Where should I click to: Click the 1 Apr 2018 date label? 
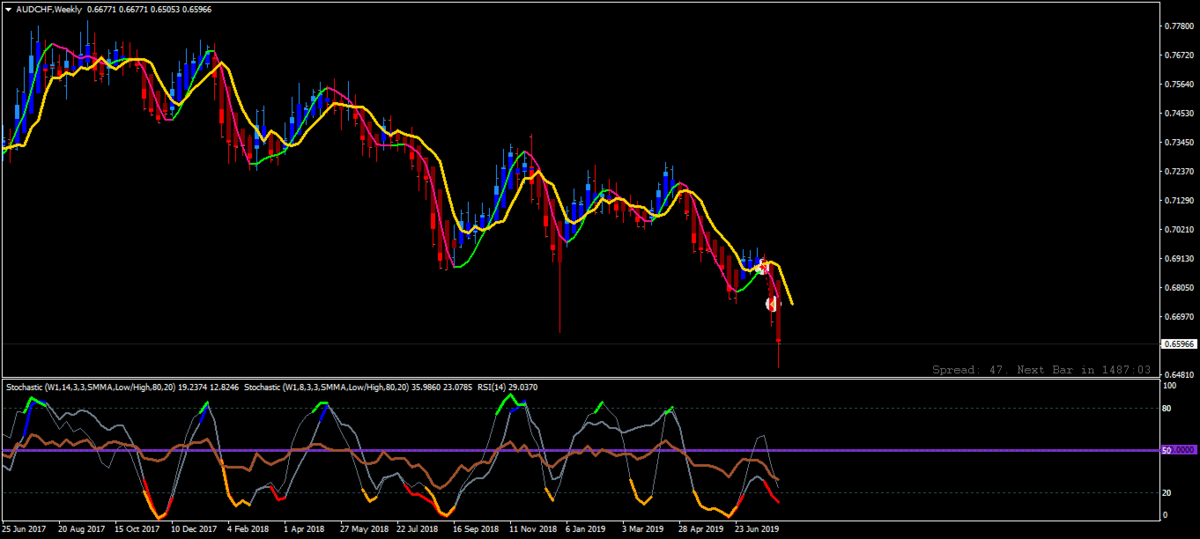tap(304, 528)
